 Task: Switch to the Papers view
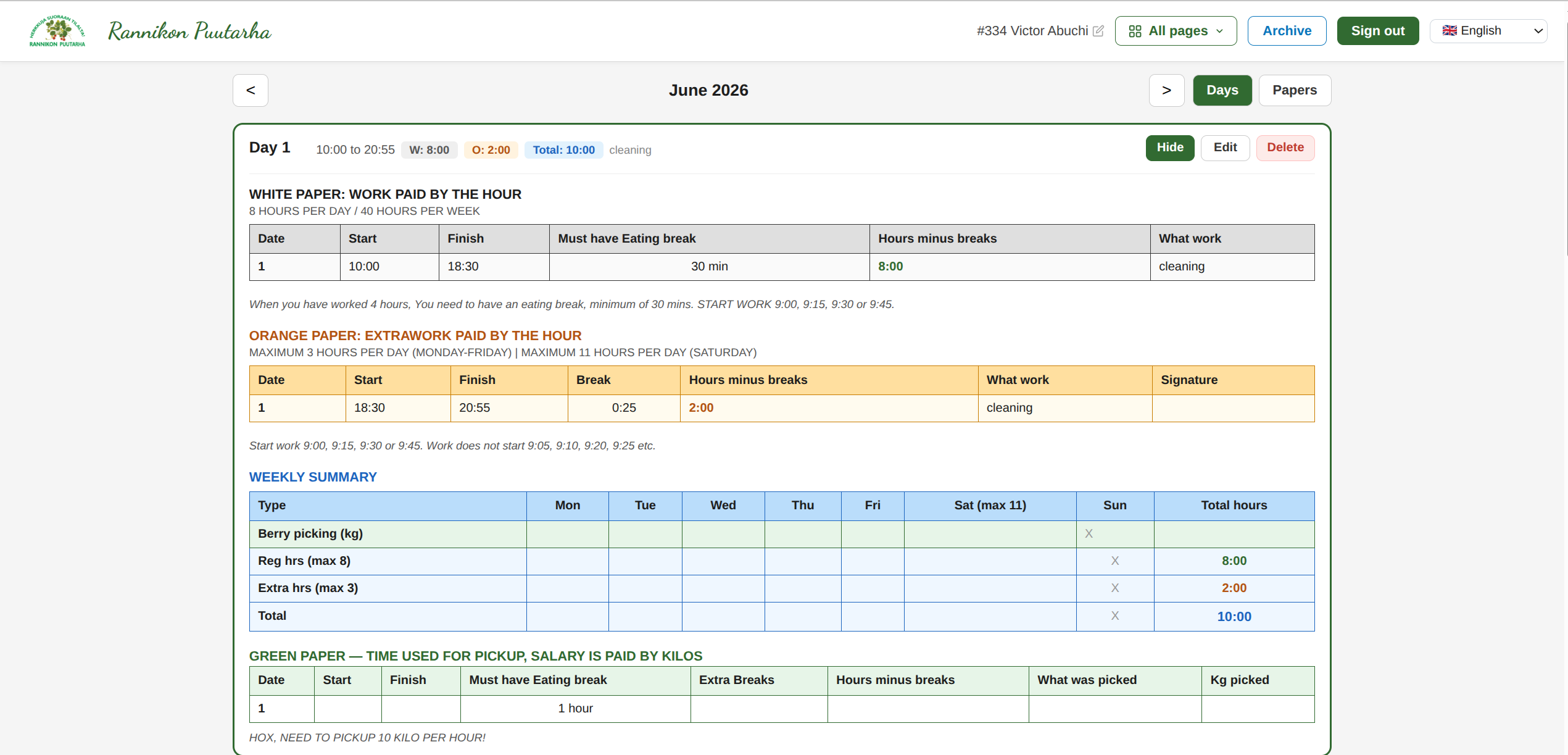coord(1294,90)
